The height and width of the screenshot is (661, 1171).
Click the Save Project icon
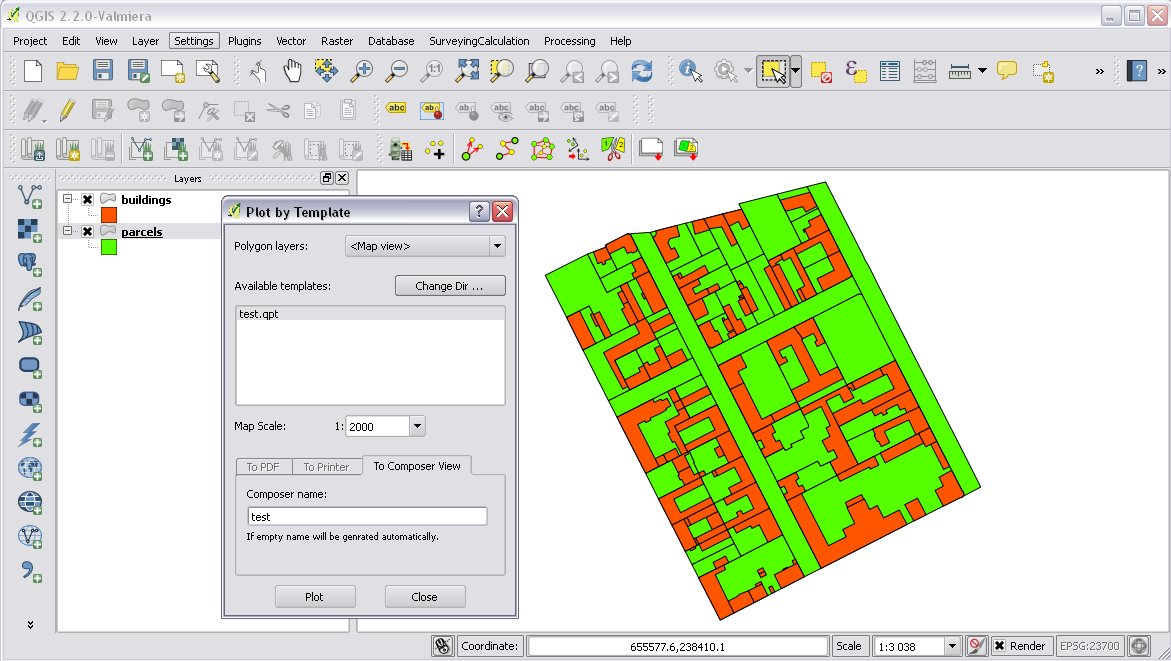click(x=103, y=70)
